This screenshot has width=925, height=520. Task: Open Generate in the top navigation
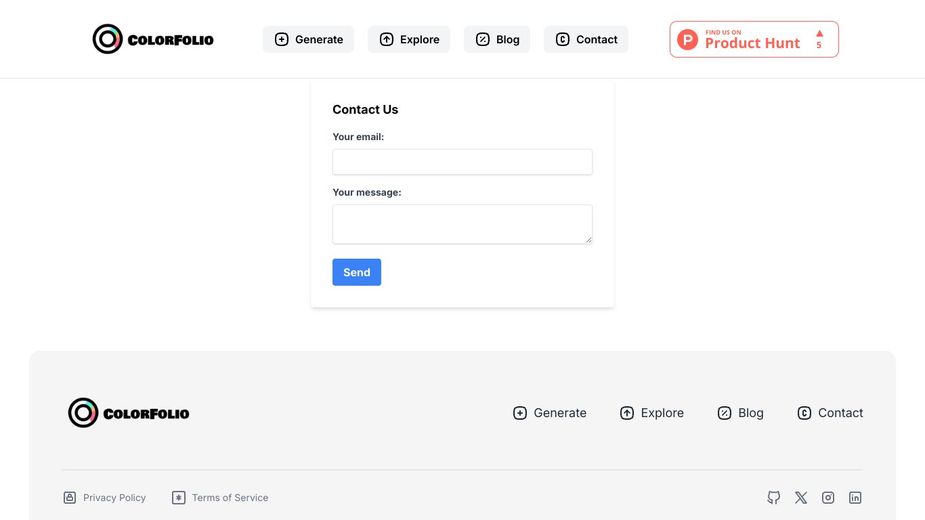tap(308, 40)
